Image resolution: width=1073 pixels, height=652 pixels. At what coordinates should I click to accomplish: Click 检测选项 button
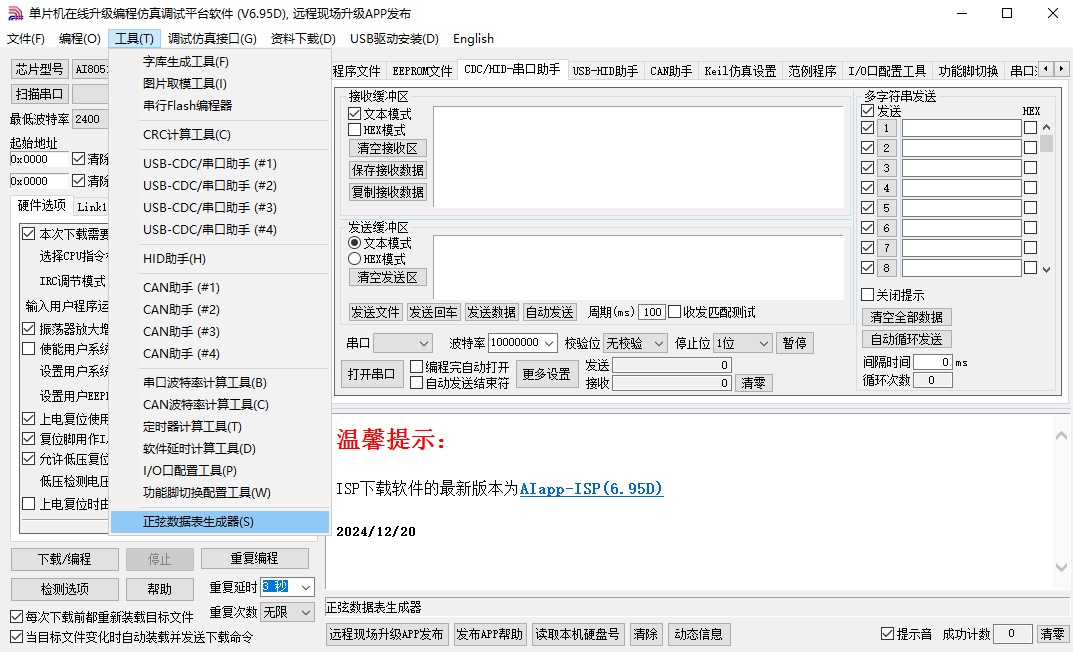click(65, 589)
